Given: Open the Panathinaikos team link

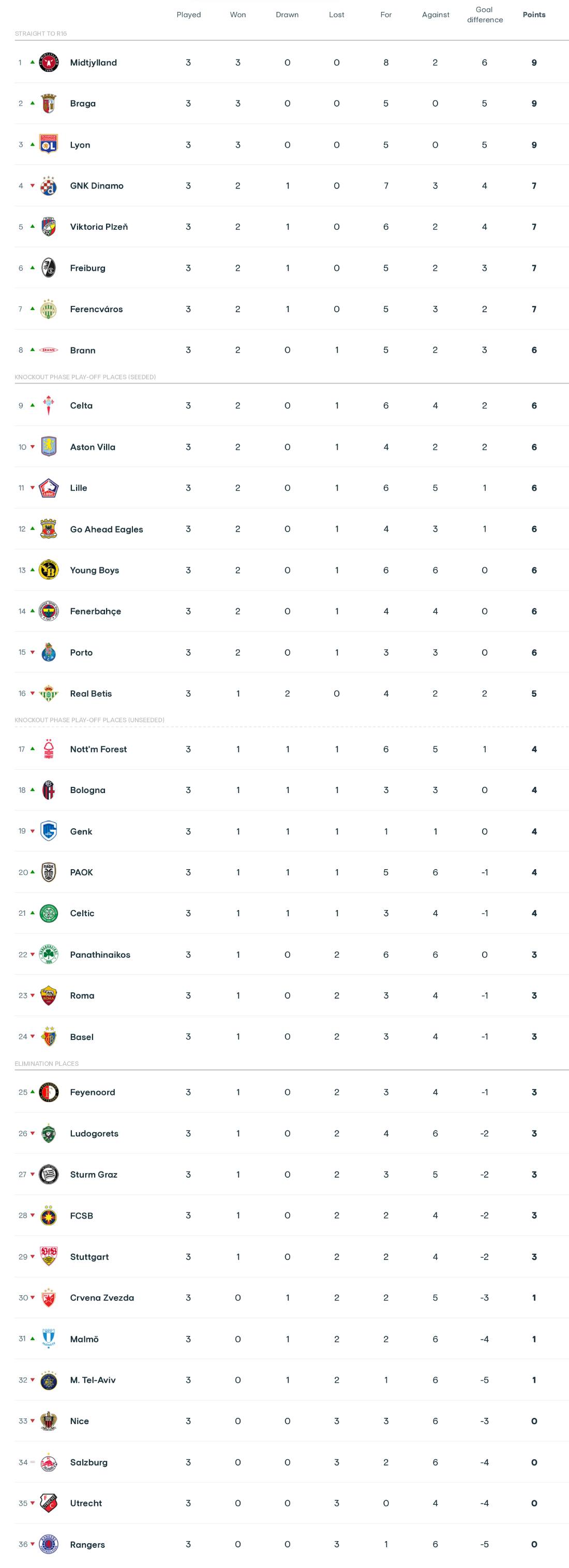Looking at the screenshot, I should tap(100, 955).
